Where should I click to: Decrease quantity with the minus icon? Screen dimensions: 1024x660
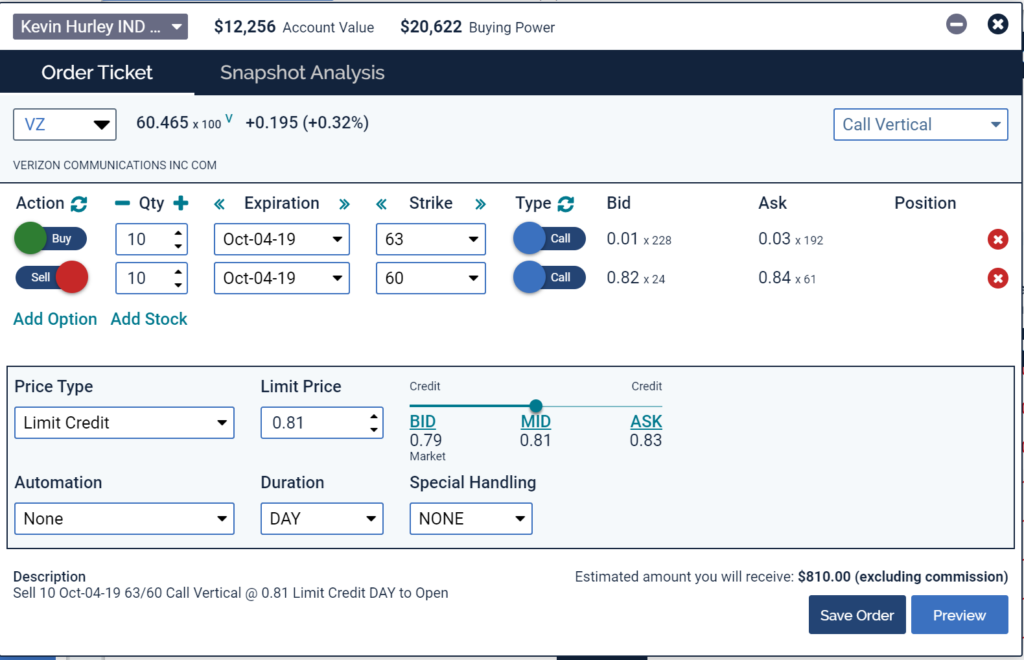pyautogui.click(x=122, y=203)
